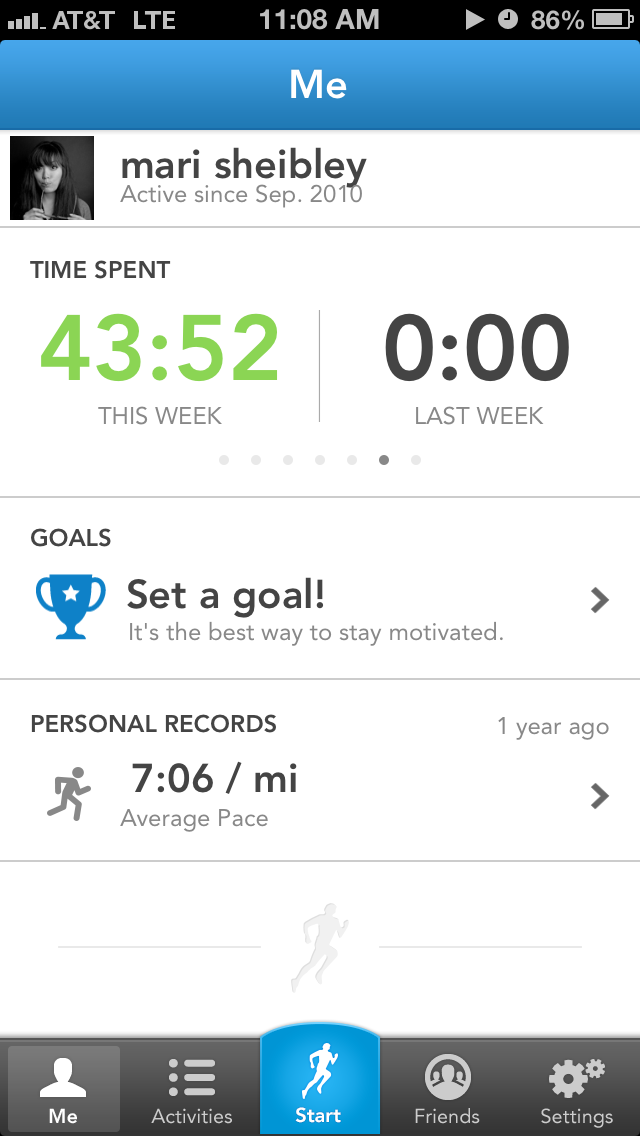Screen dimensions: 640x1136
Task: Select the last page indicator dot
Action: pos(416,460)
